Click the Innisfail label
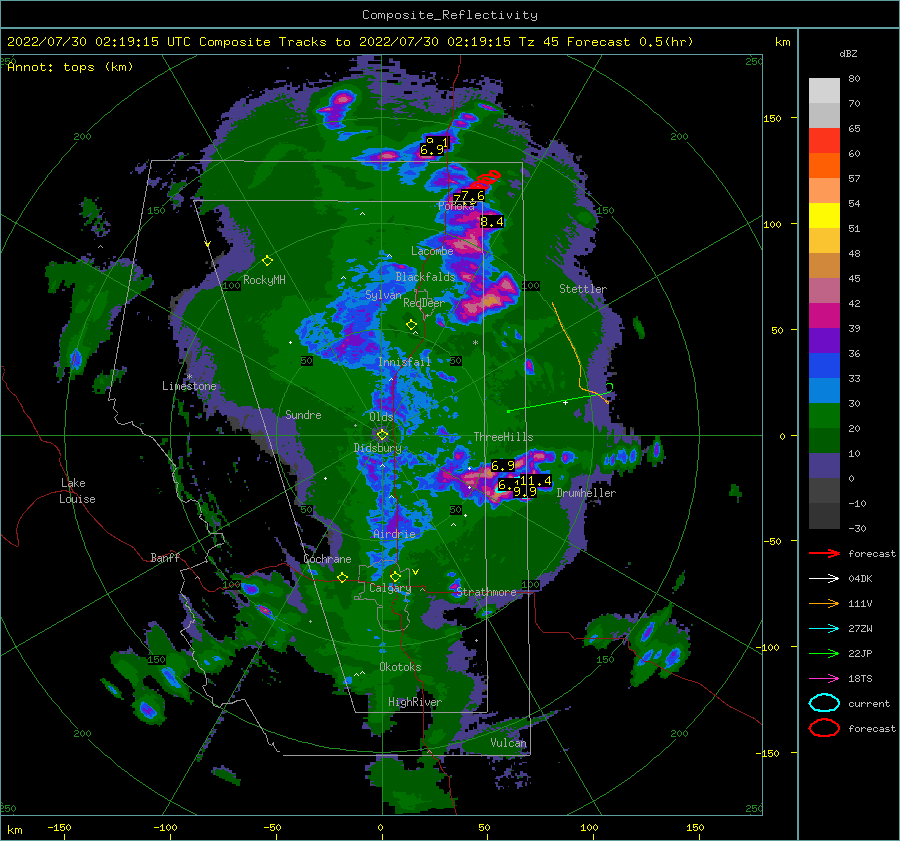This screenshot has width=900, height=841. [404, 362]
